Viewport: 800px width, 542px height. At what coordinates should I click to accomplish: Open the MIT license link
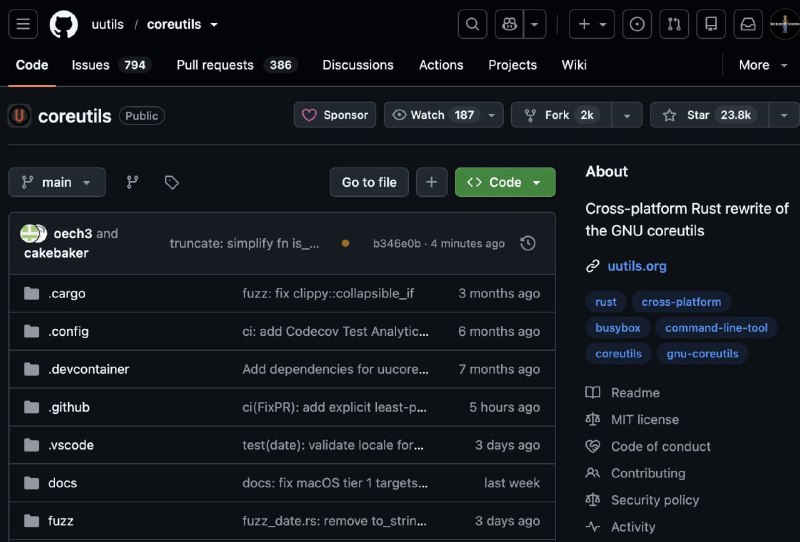point(645,420)
